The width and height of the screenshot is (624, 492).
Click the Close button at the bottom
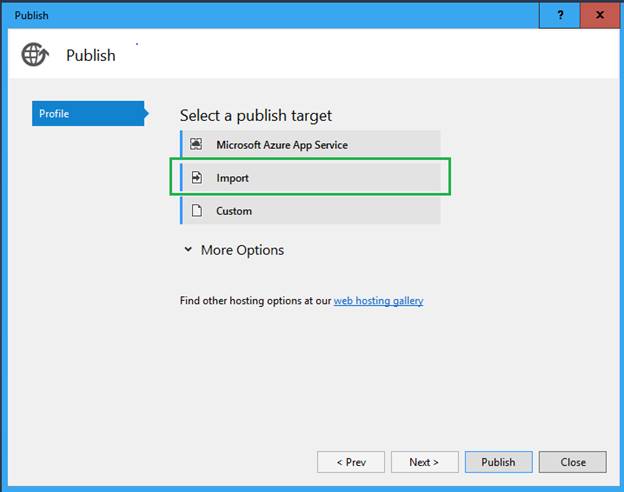click(573, 462)
